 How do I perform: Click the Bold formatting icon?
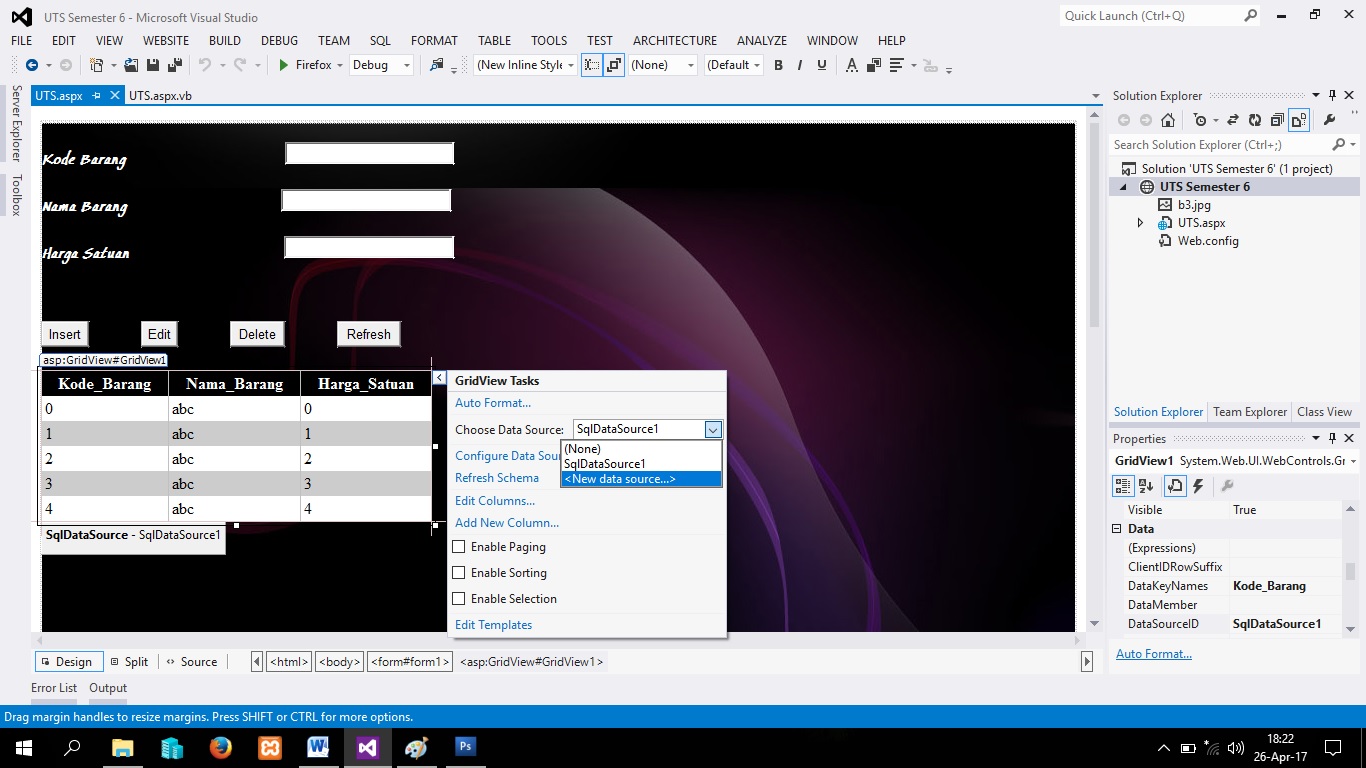pyautogui.click(x=778, y=64)
